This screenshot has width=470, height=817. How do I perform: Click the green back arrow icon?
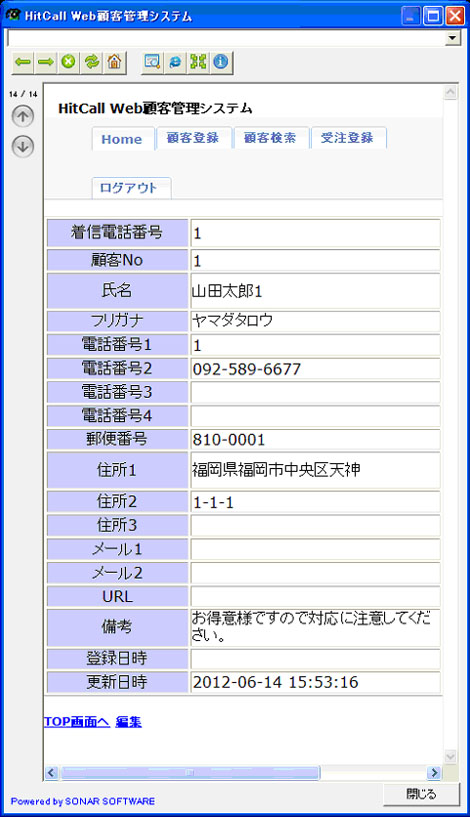22,63
